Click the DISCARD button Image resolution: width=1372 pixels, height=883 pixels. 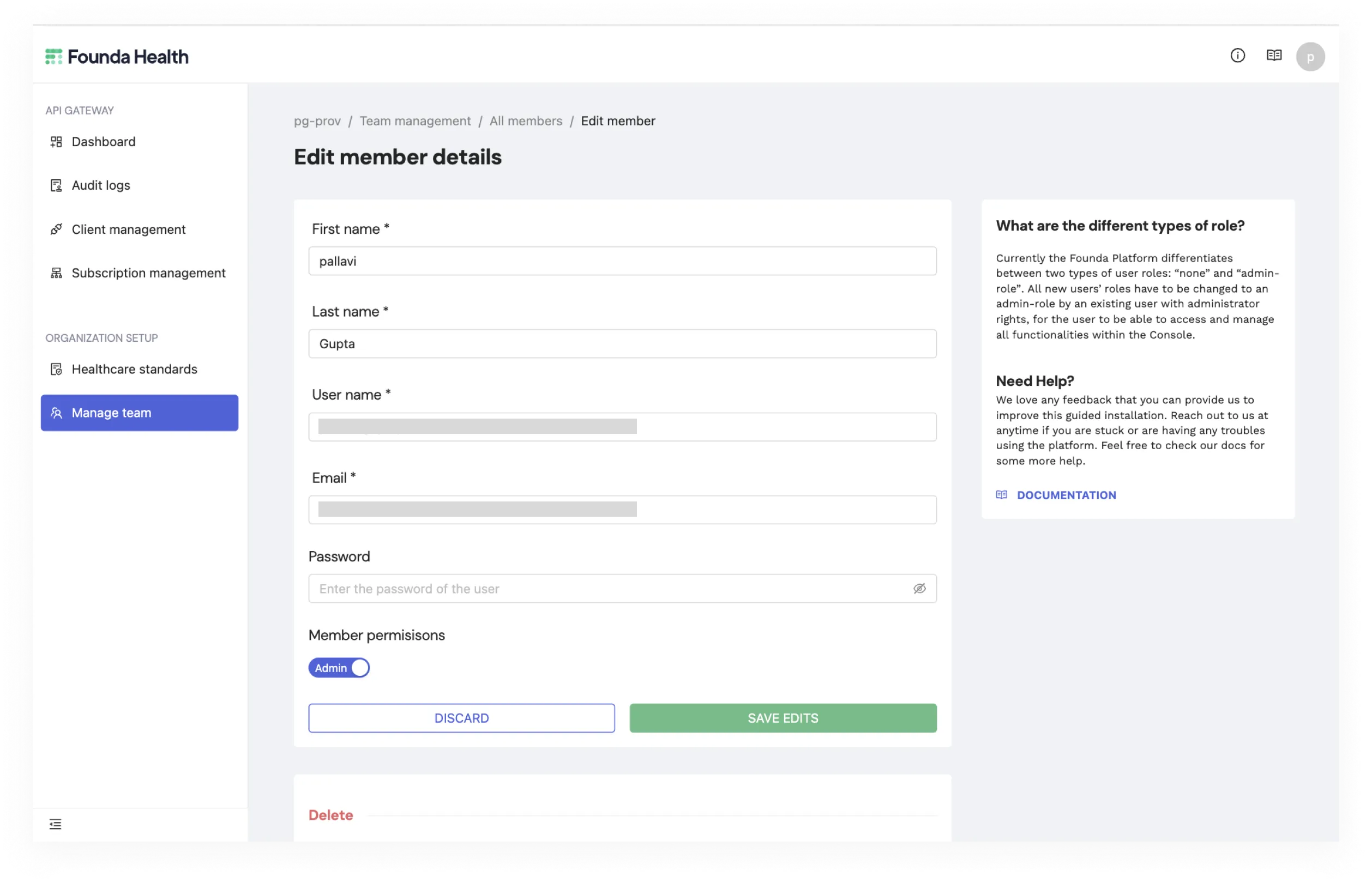pyautogui.click(x=462, y=718)
